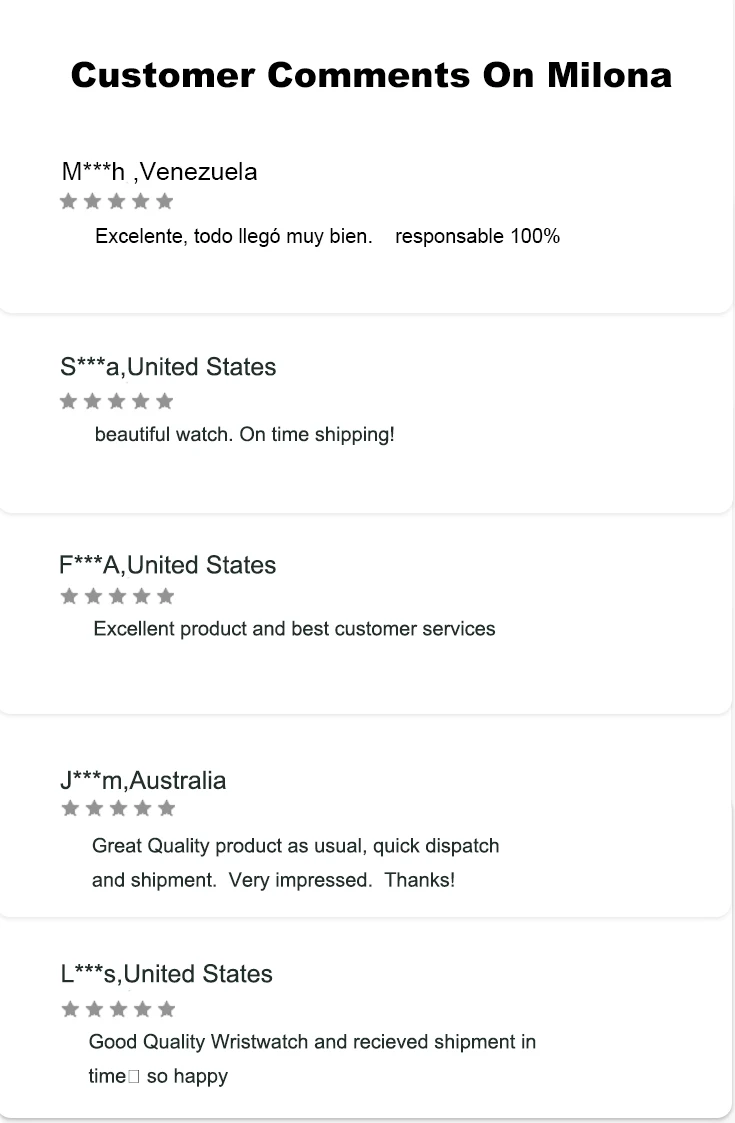Viewport: 735px width, 1123px height.
Task: Click the 'responsable 100%' text
Action: [x=477, y=237]
